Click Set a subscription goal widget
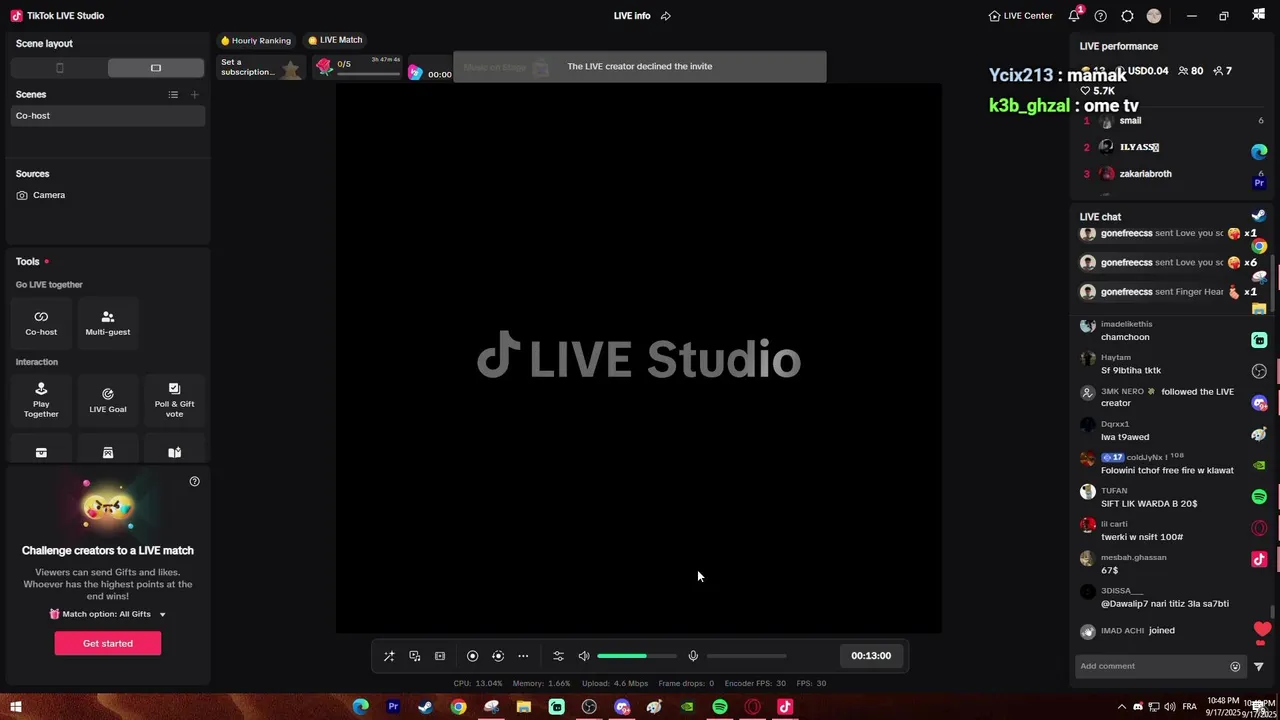1280x720 pixels. [262, 67]
